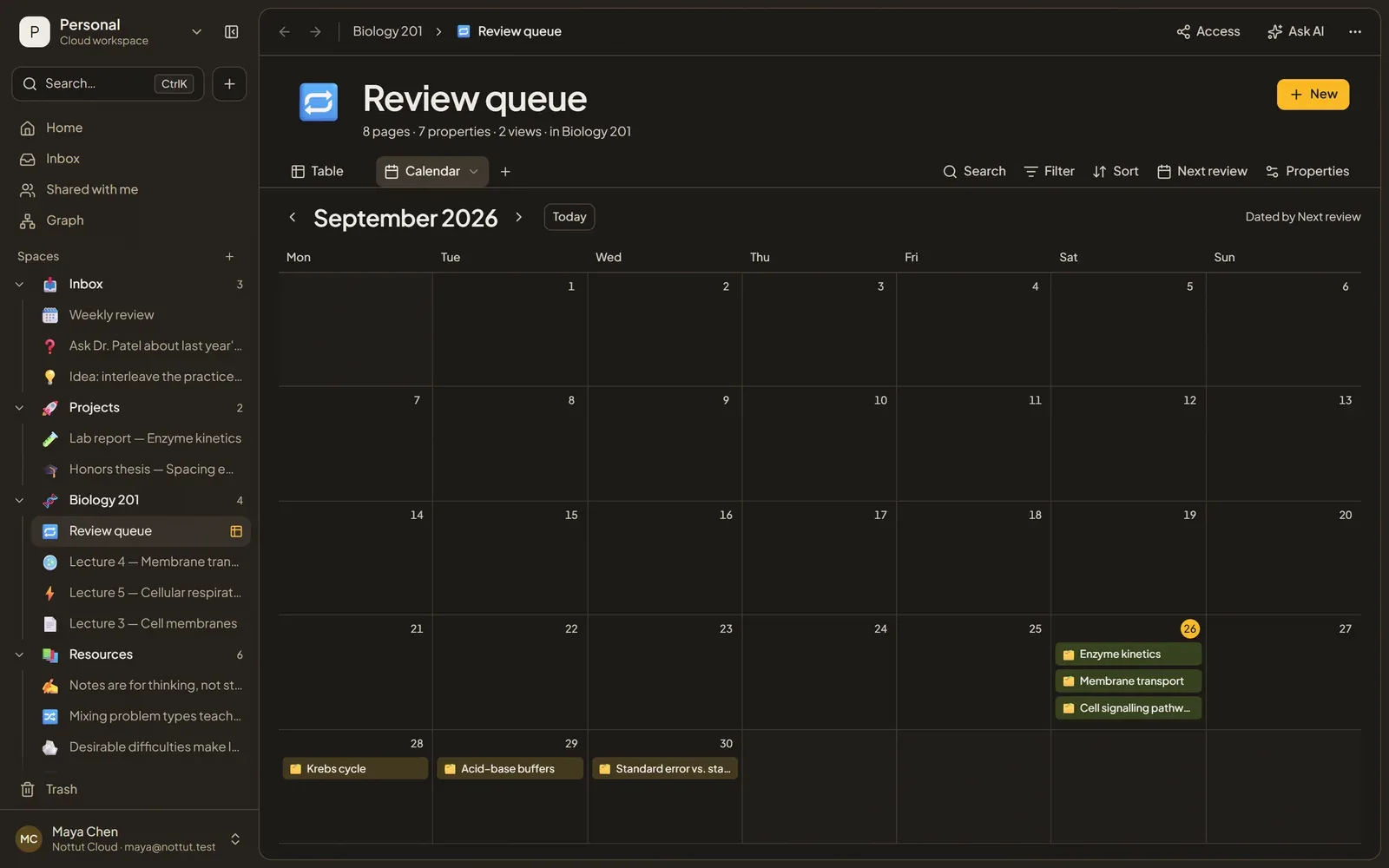Viewport: 1389px width, 868px height.
Task: Click Biology 201 breadcrumb
Action: [387, 31]
